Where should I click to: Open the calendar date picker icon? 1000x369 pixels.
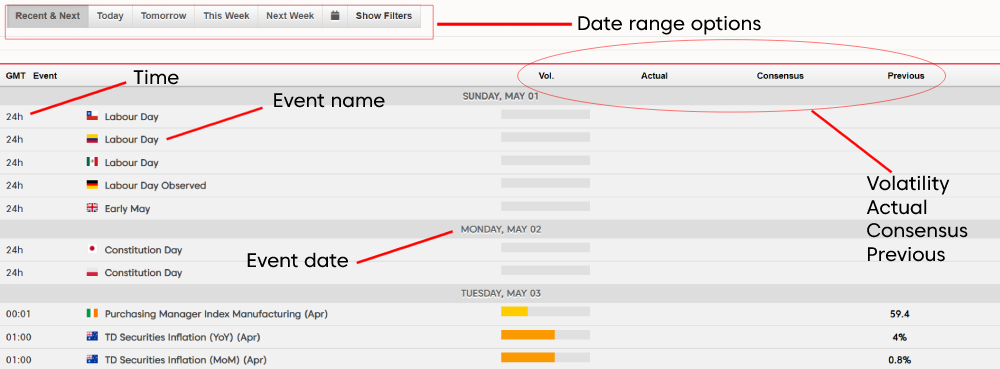pyautogui.click(x=335, y=16)
